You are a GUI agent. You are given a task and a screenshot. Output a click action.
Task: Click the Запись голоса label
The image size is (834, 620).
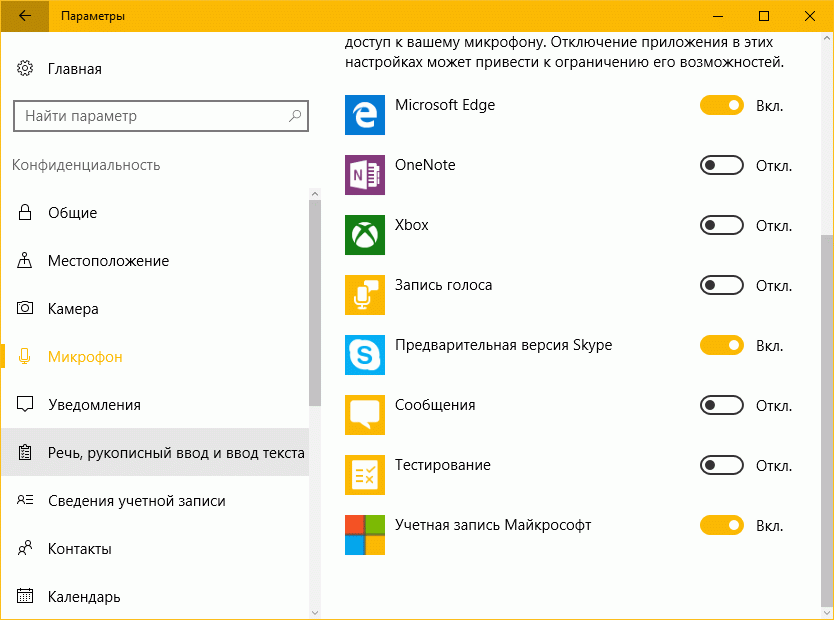[x=444, y=285]
